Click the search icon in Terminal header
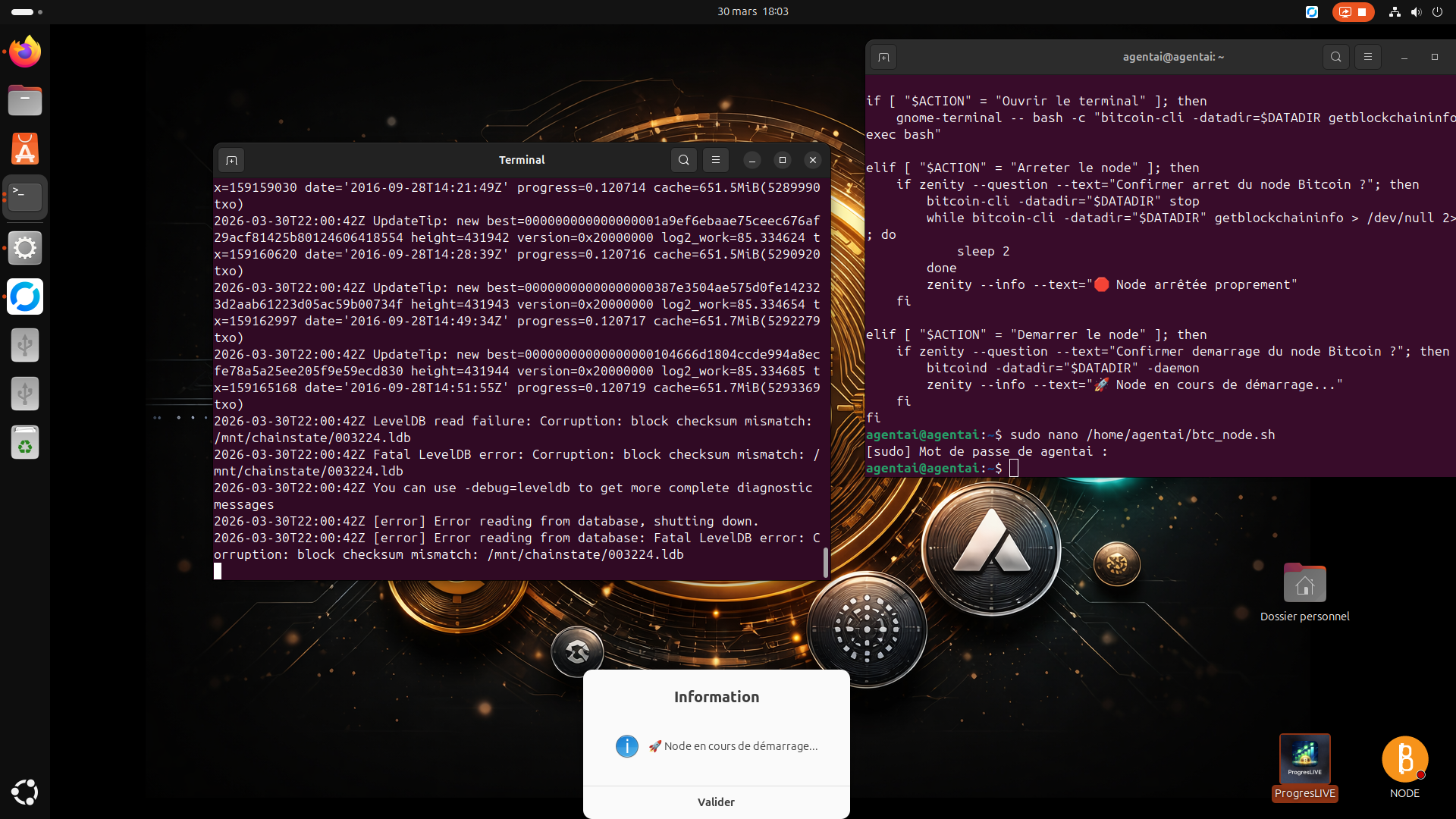 (683, 160)
